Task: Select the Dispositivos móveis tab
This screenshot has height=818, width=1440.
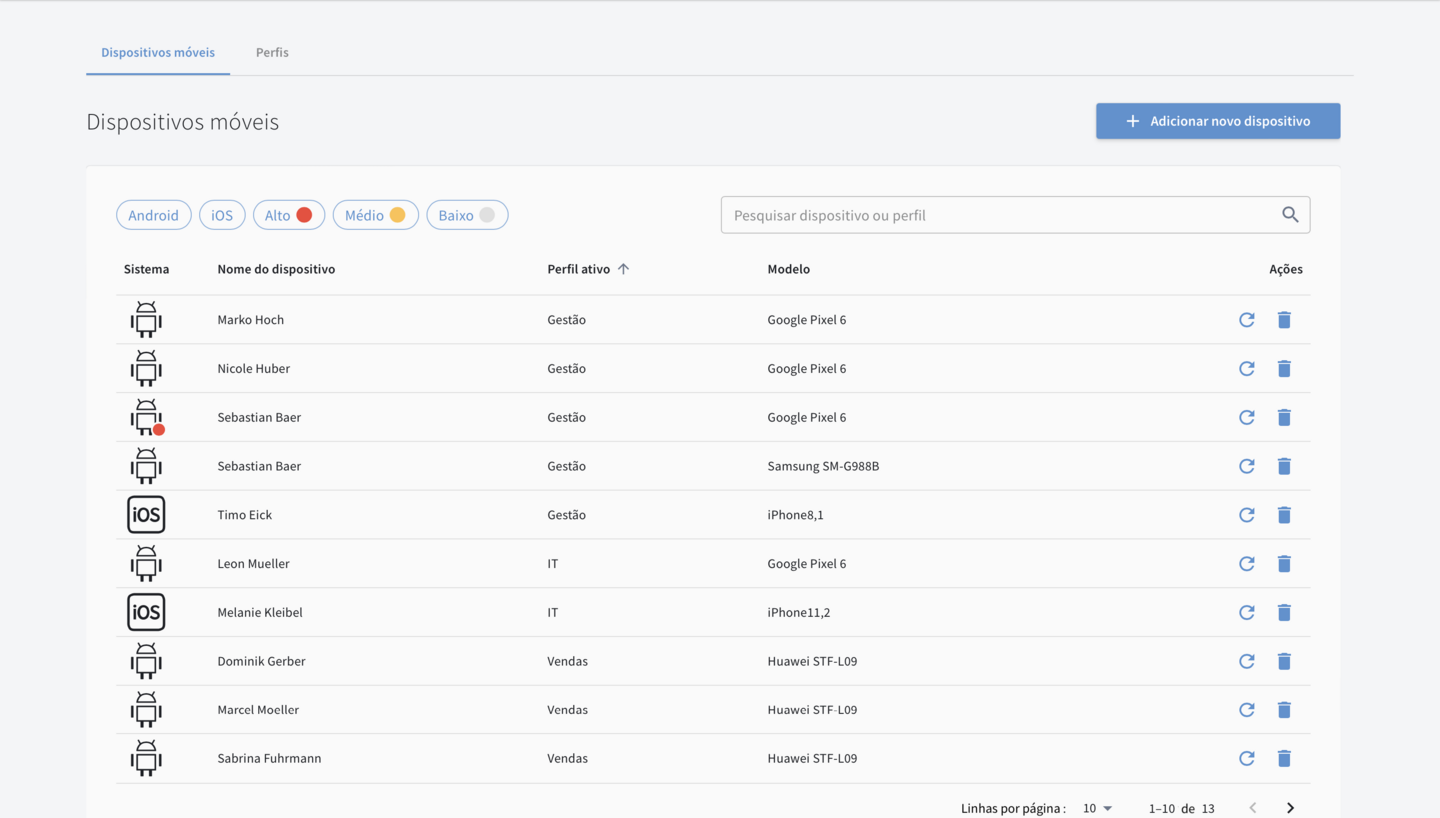Action: (158, 53)
